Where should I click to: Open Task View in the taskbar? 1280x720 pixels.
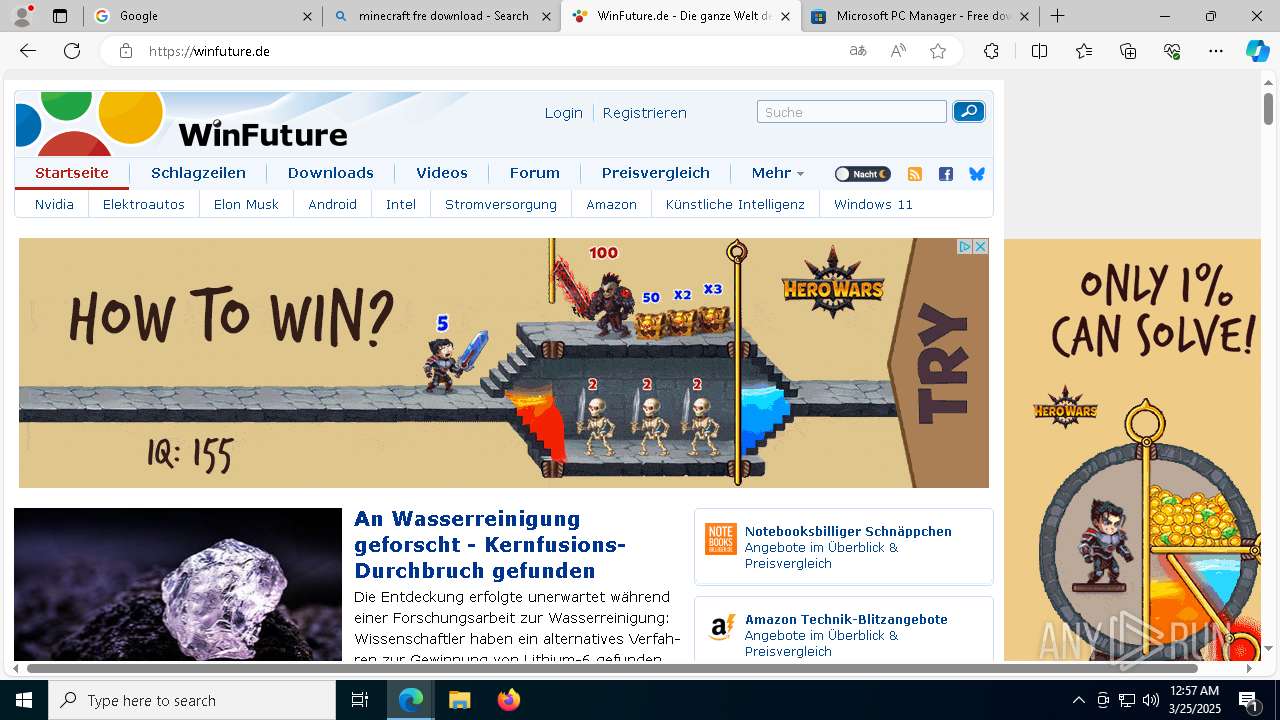360,700
